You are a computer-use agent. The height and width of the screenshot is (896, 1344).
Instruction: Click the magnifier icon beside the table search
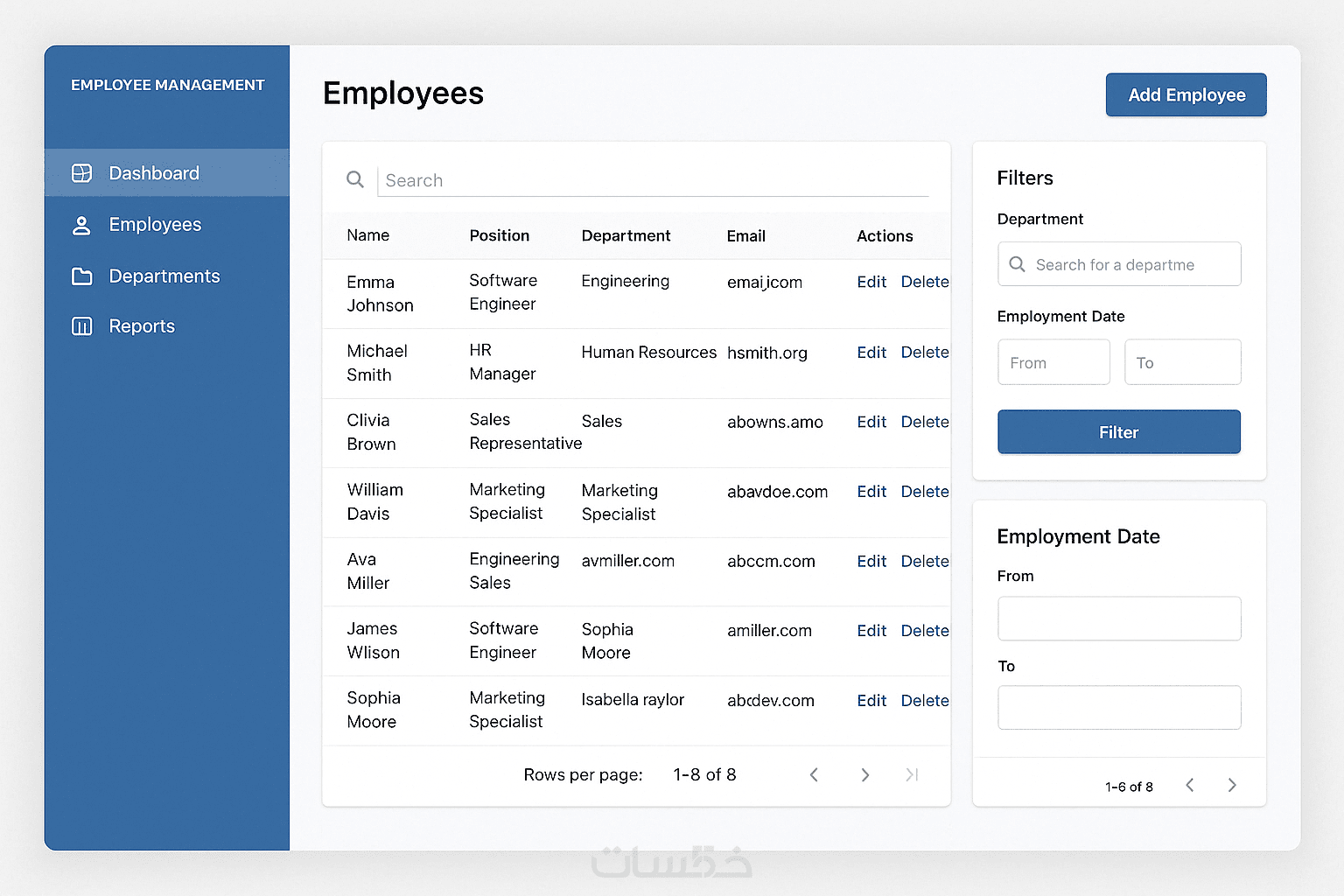(355, 179)
